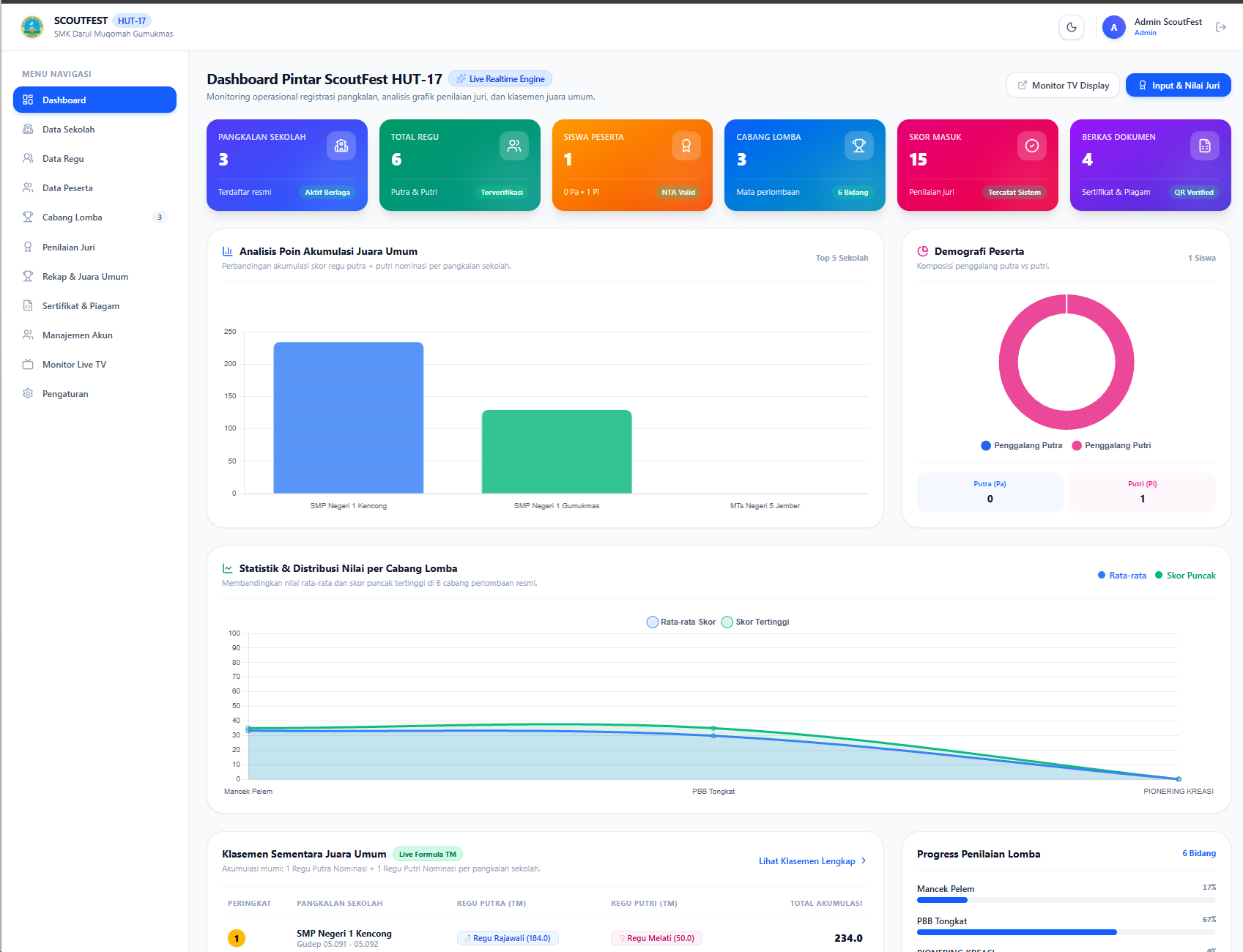Click the PBB Tongkat axis label on line chart
Image resolution: width=1243 pixels, height=952 pixels.
[713, 792]
